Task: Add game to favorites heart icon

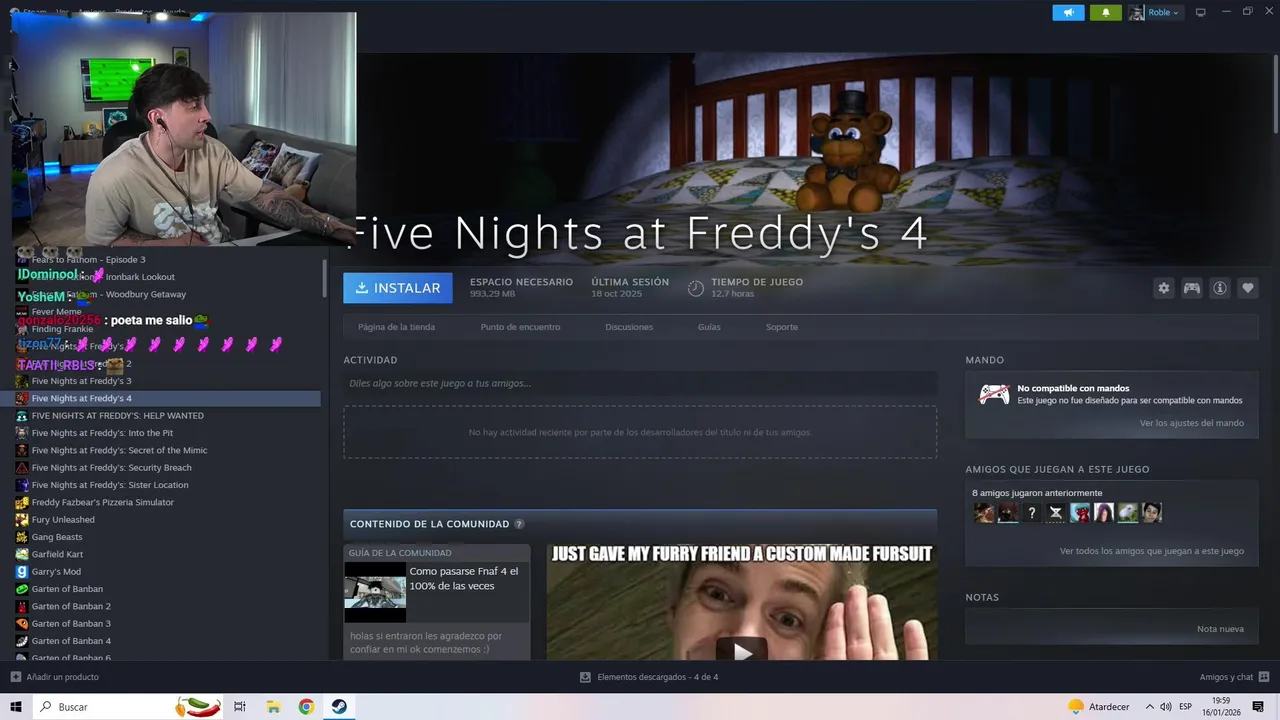Action: (1248, 288)
